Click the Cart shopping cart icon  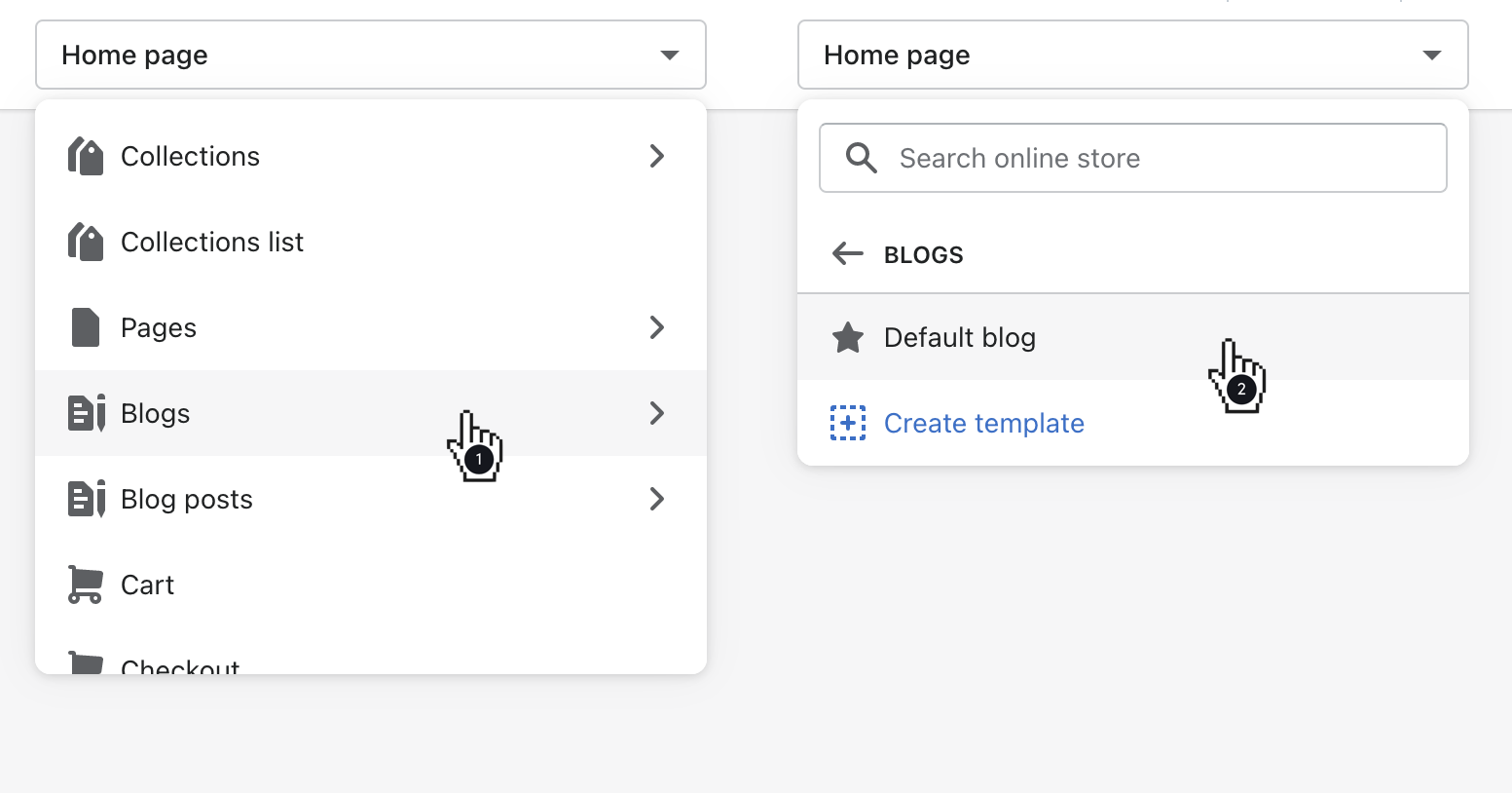85,585
